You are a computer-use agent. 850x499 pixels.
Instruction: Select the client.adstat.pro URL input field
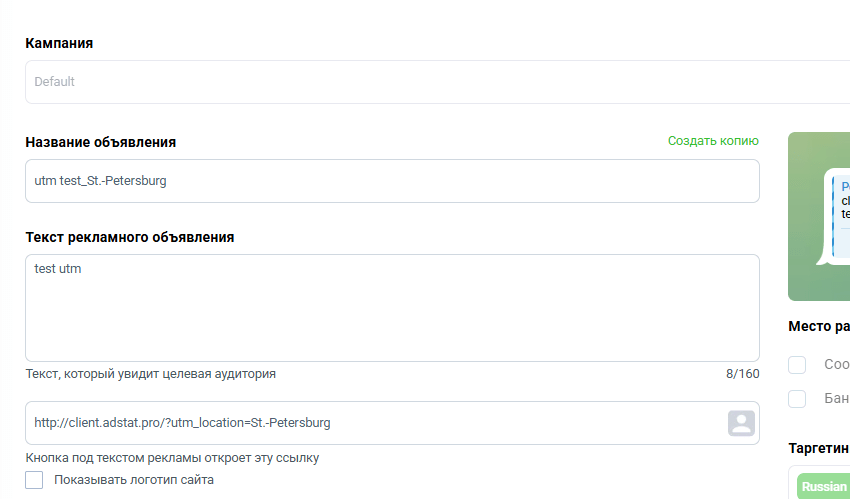374,423
